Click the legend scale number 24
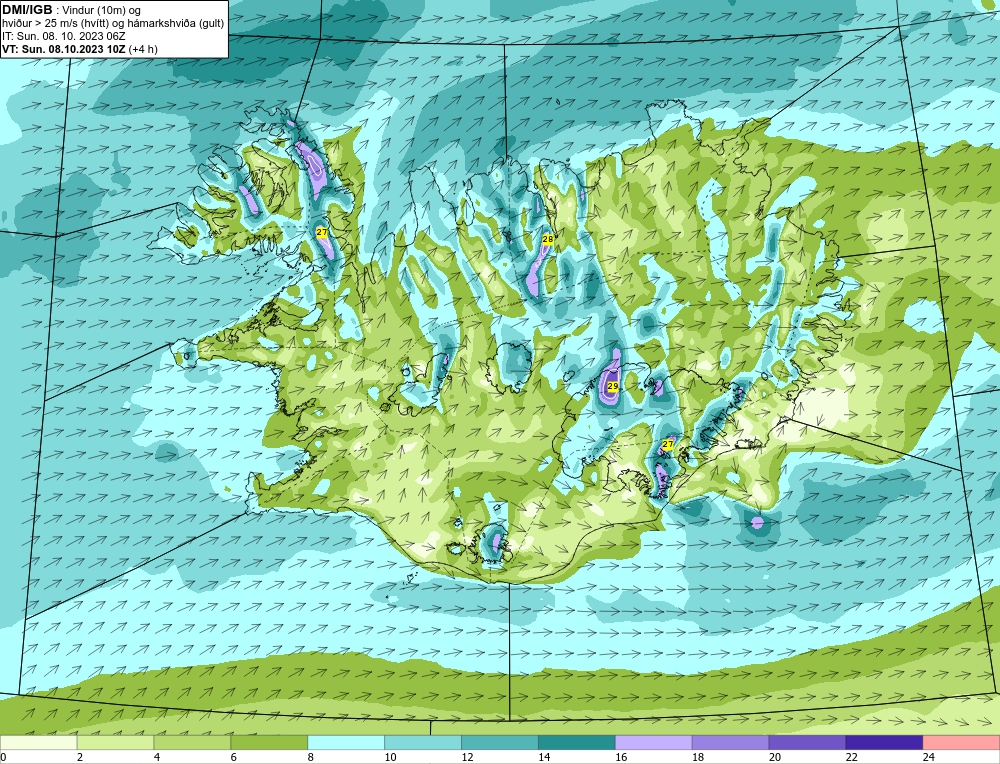The width and height of the screenshot is (1000, 764). click(929, 757)
